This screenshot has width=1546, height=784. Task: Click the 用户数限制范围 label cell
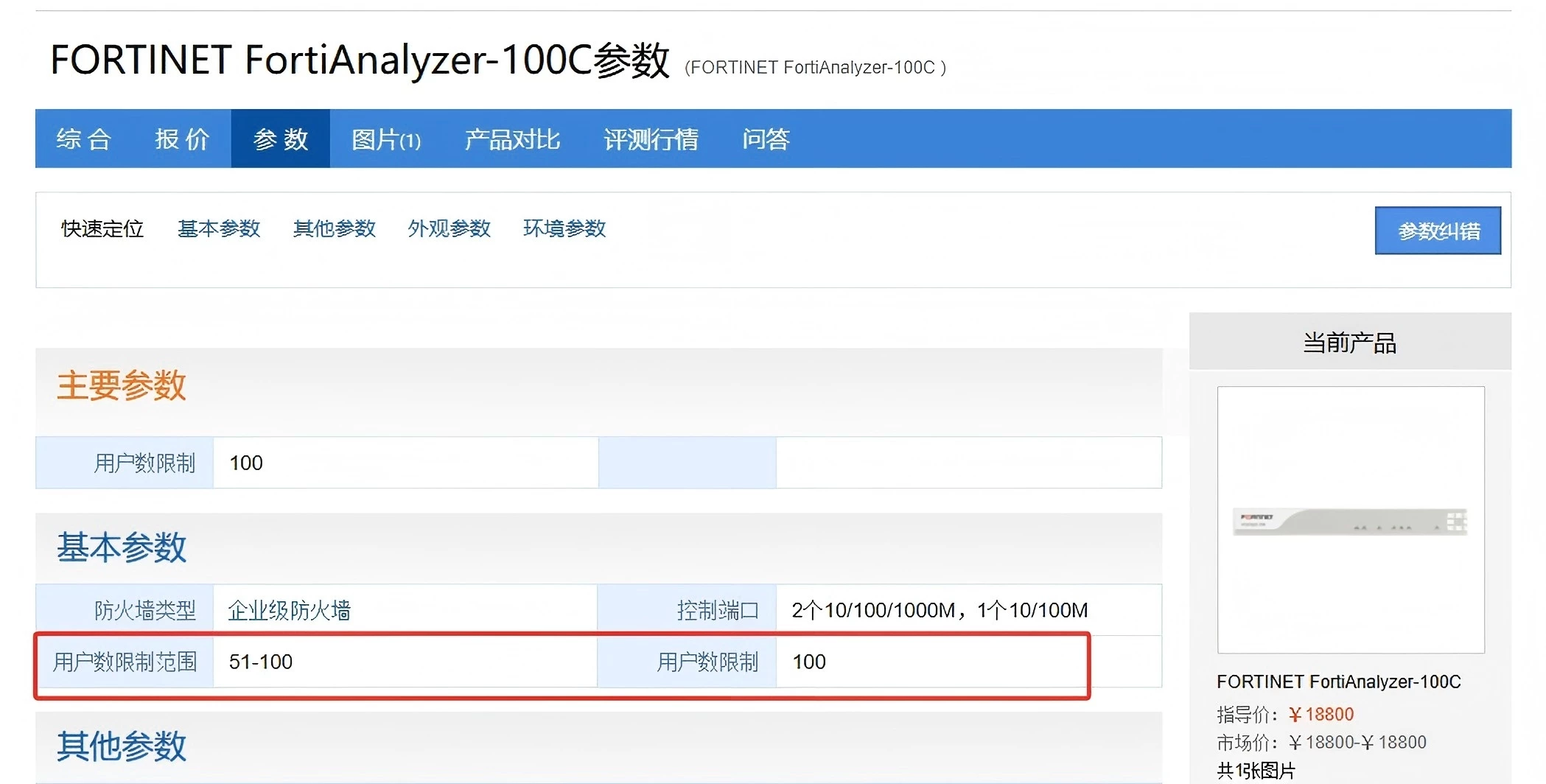coord(125,662)
